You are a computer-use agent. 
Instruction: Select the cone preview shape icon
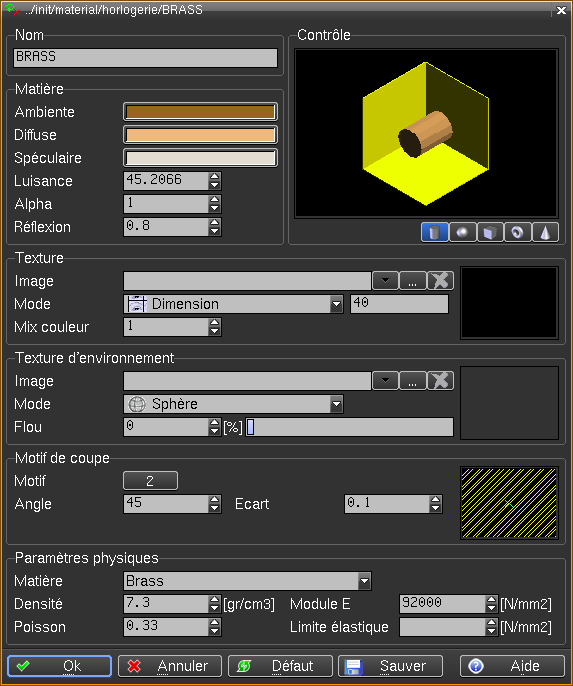(x=545, y=232)
